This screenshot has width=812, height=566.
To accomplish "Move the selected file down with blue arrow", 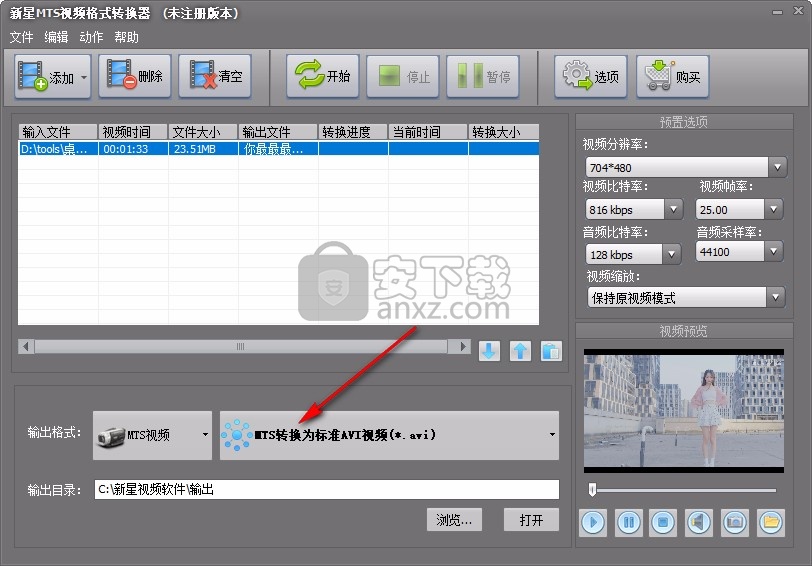I will (x=489, y=351).
